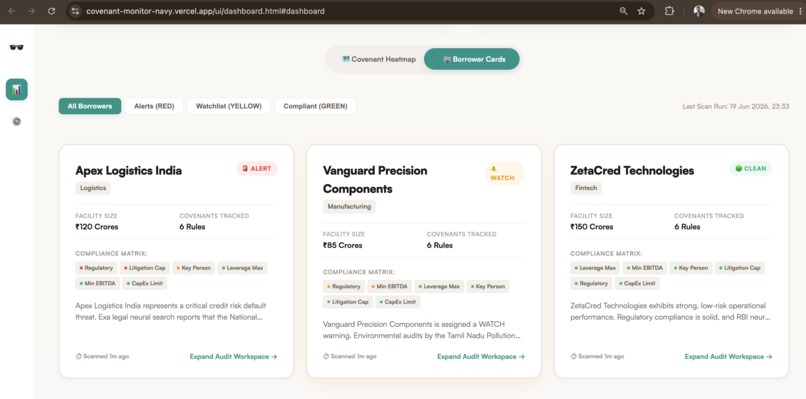Viewport: 806px width, 399px height.
Task: Click Leverage Max chip on Vanguard card
Action: 439,286
